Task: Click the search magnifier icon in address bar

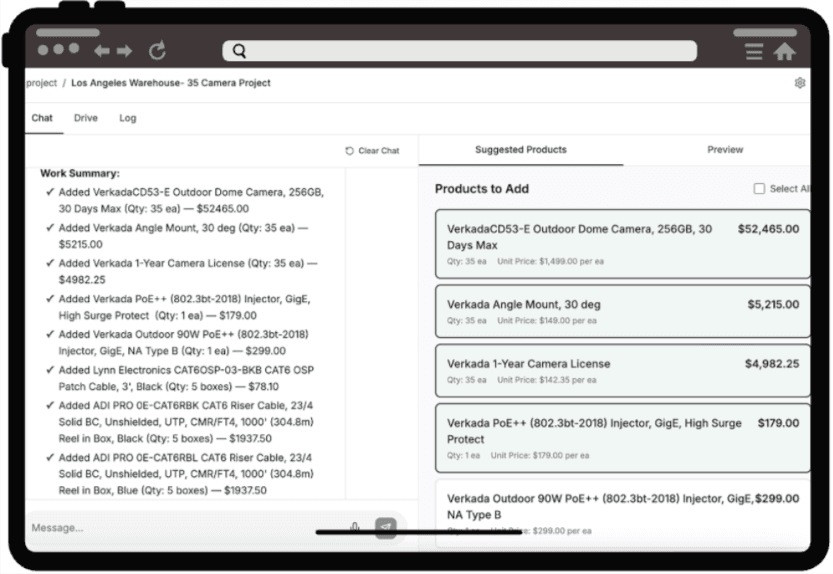Action: [239, 51]
